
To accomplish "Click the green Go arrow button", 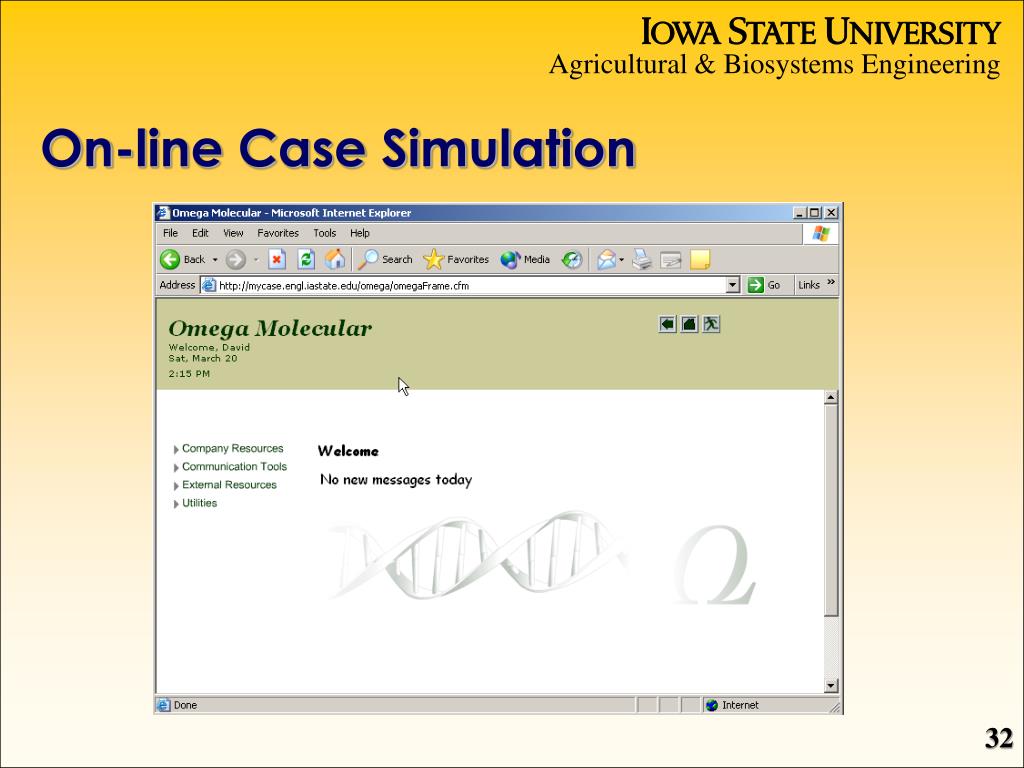I will point(756,285).
